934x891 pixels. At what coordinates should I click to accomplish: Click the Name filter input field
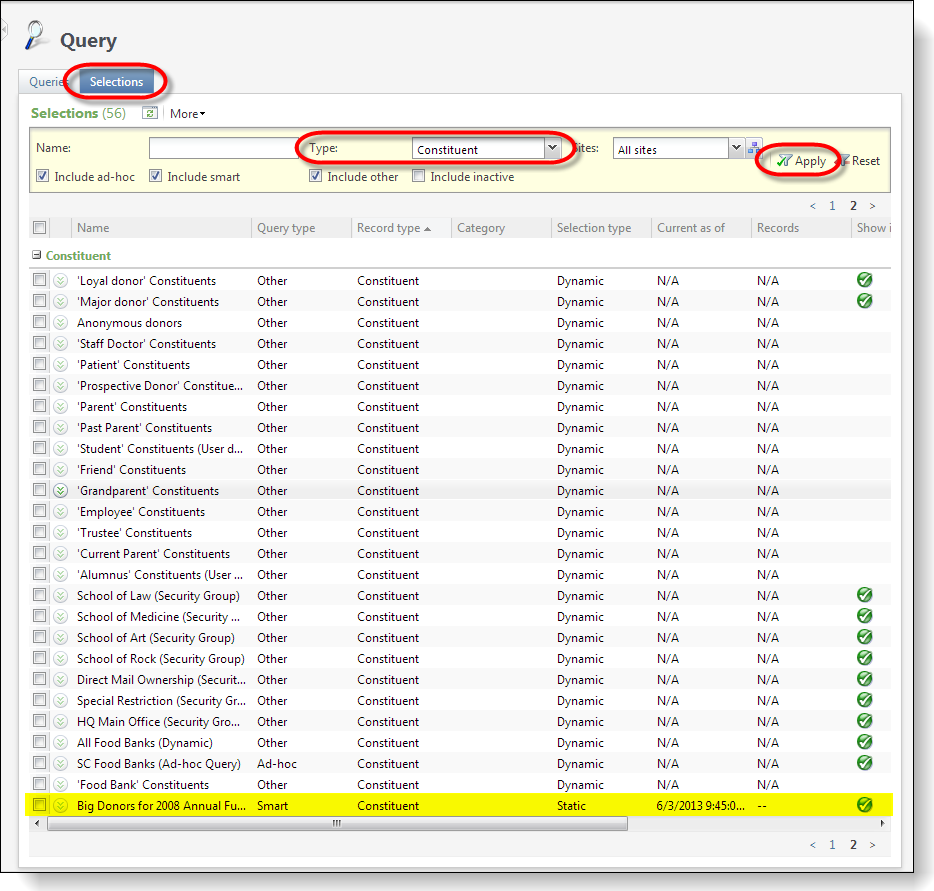(x=223, y=148)
